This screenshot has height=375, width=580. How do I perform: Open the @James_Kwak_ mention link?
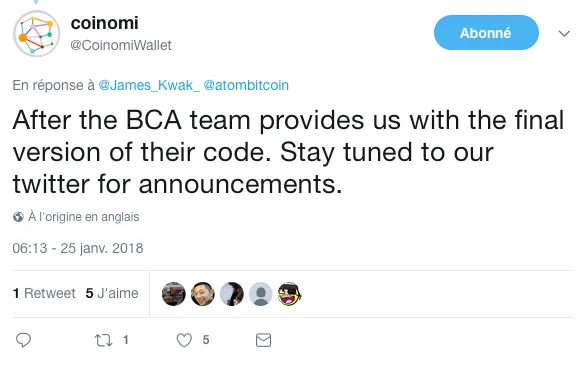[x=149, y=85]
